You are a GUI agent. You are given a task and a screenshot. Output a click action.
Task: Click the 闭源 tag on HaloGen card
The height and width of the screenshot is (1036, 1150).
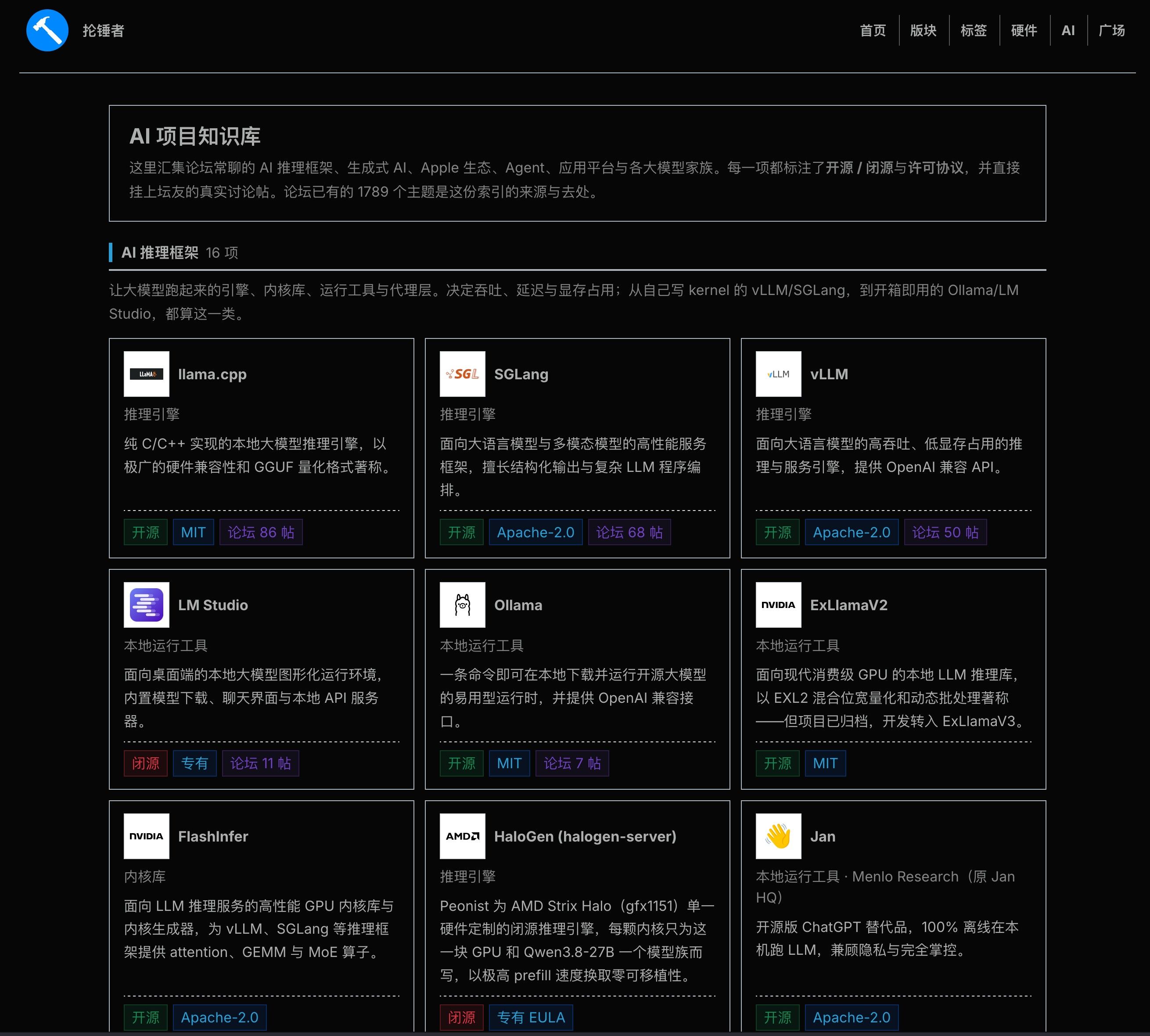[x=461, y=1017]
